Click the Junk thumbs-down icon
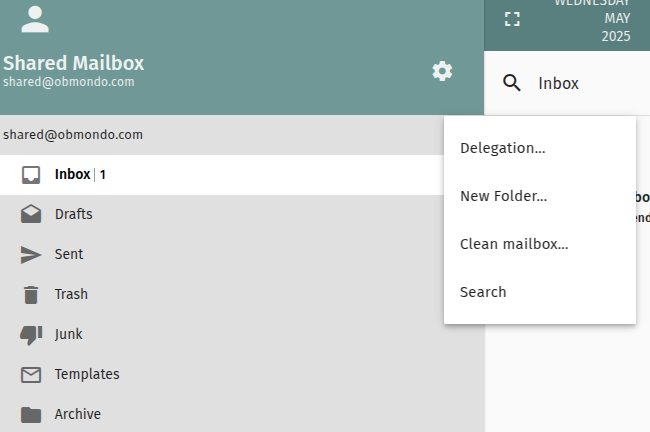 point(32,334)
